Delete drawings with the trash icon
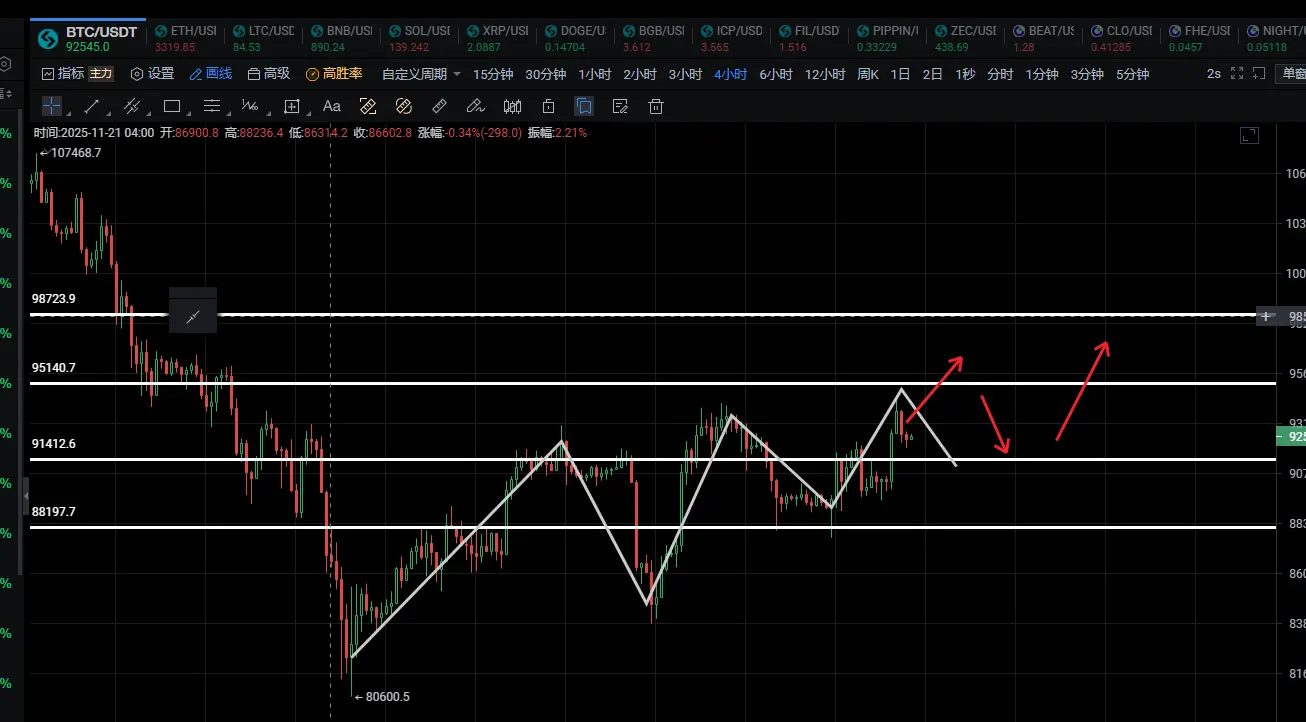 [656, 106]
